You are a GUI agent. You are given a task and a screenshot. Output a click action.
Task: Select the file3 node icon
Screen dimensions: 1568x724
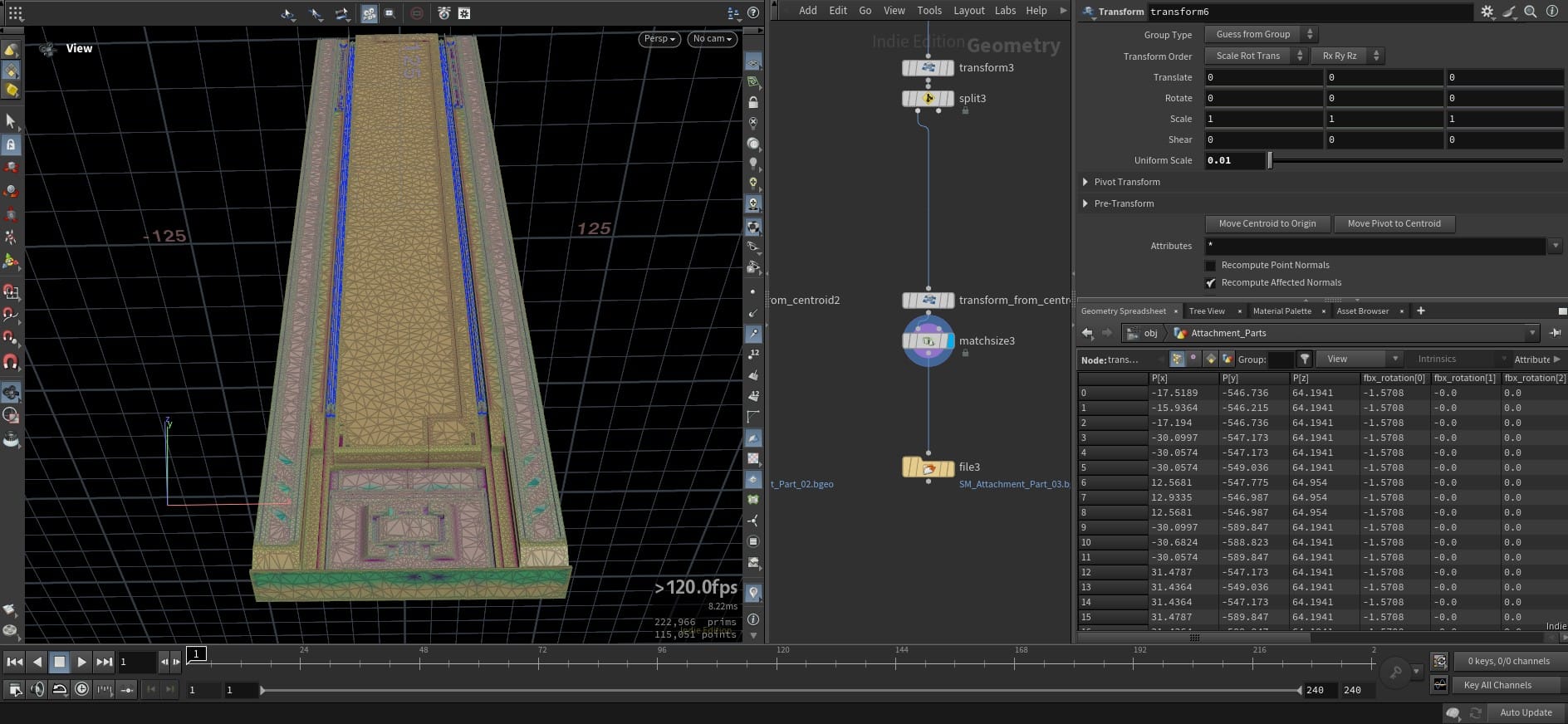coord(928,467)
